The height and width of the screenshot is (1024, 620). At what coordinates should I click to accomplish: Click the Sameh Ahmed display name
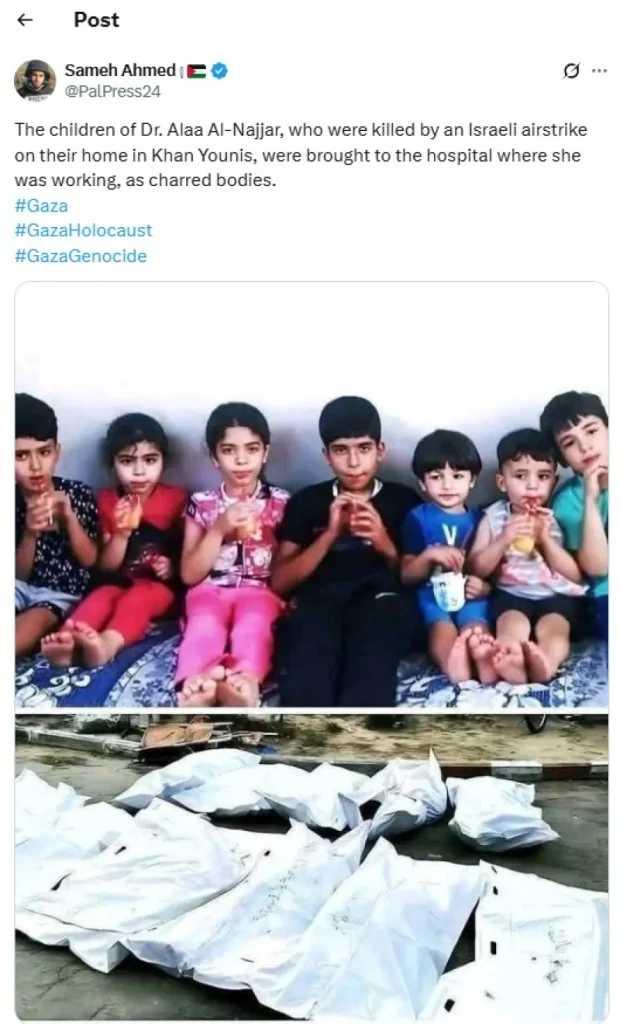click(x=120, y=71)
